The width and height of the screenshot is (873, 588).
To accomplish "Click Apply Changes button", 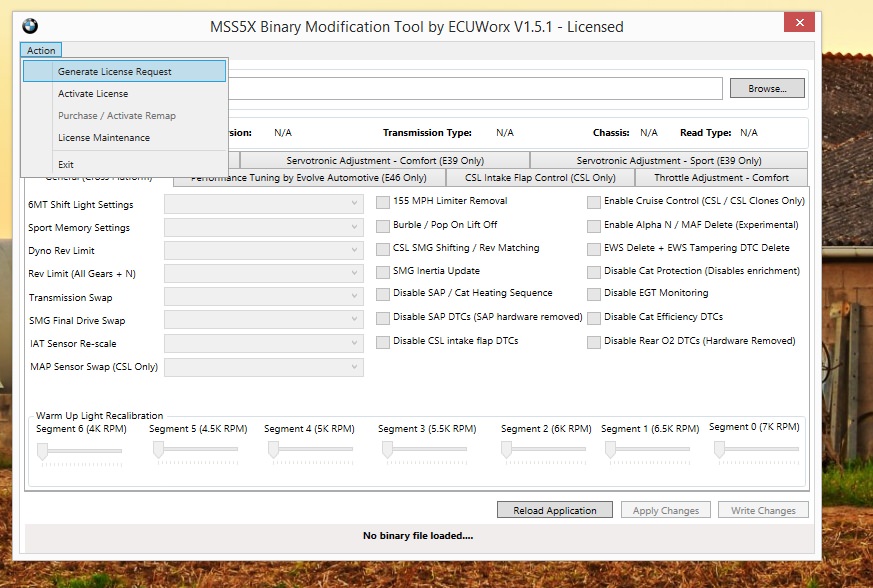I will 666,510.
